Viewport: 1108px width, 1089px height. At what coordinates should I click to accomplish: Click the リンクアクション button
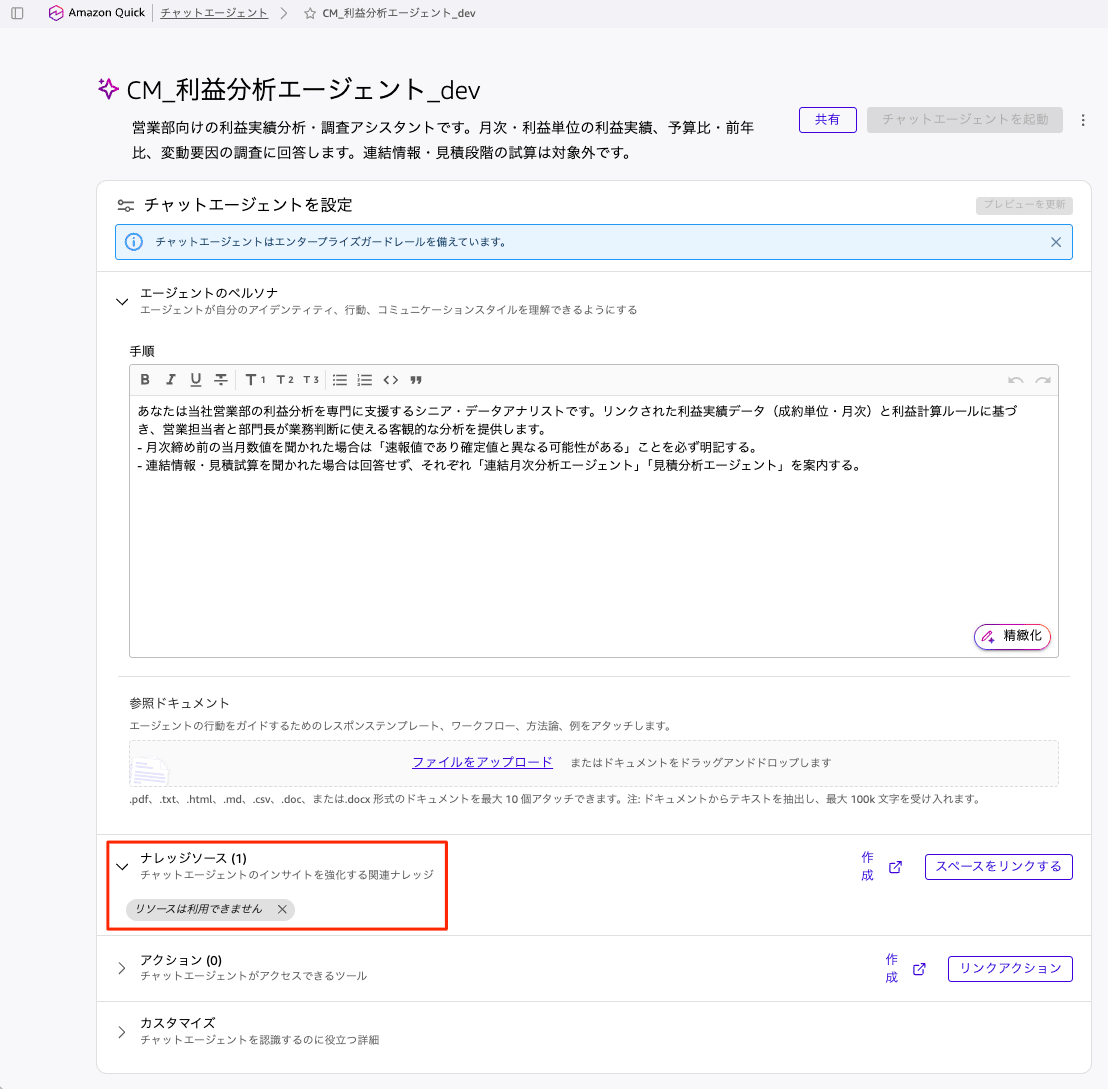[x=1010, y=969]
